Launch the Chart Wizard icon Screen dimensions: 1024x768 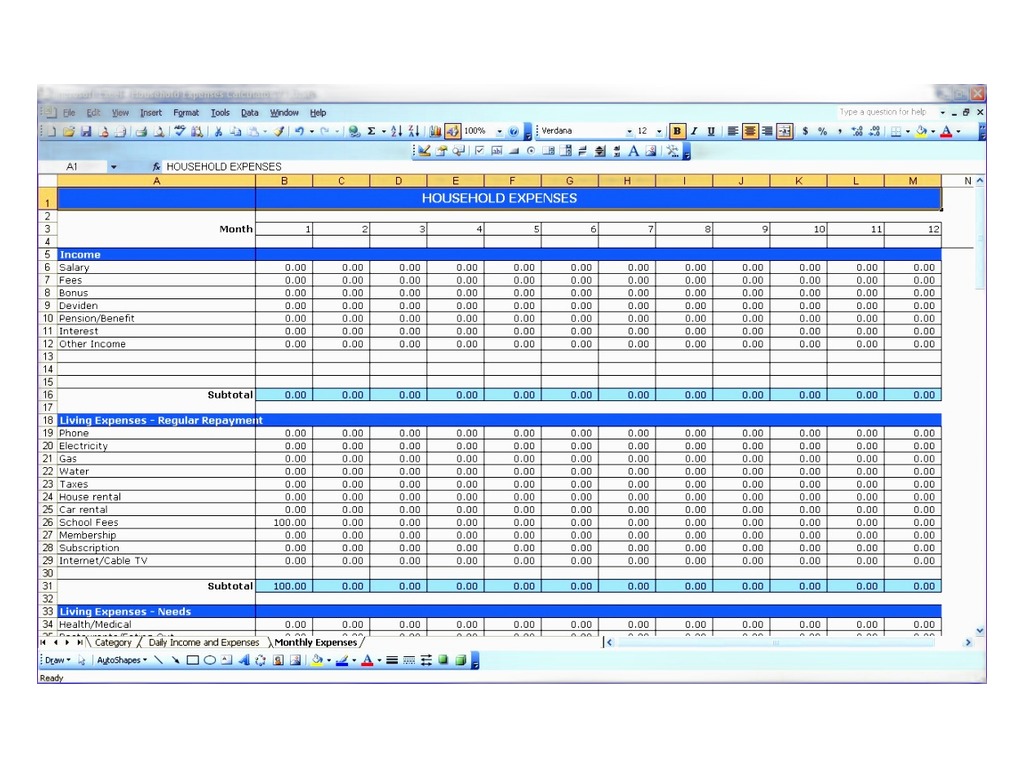click(x=435, y=131)
